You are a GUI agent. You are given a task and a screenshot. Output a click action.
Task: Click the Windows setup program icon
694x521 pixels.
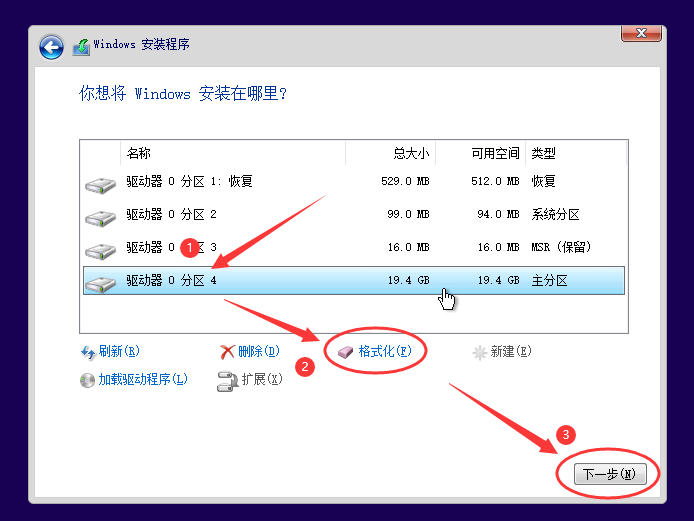pos(81,46)
